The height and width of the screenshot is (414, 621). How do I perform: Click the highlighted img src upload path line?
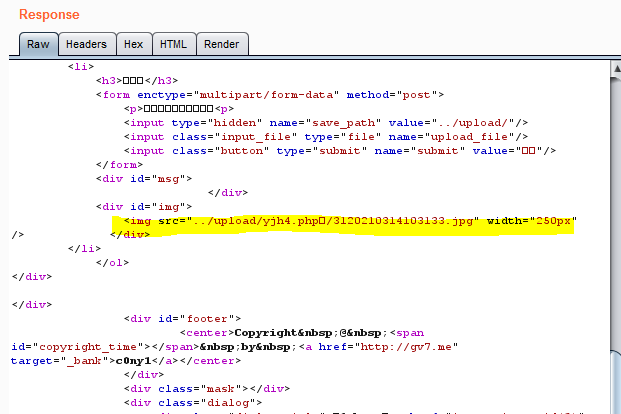[350, 221]
